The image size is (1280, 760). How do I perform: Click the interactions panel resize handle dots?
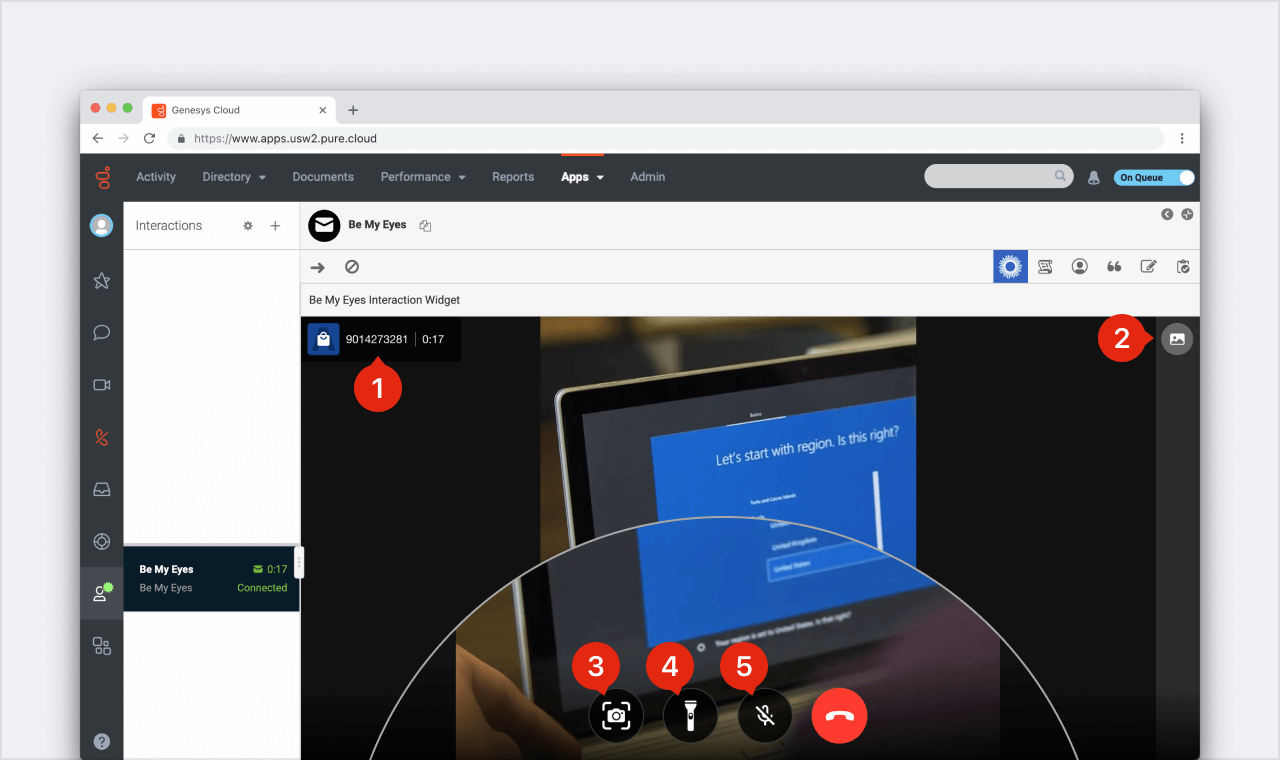coord(298,562)
